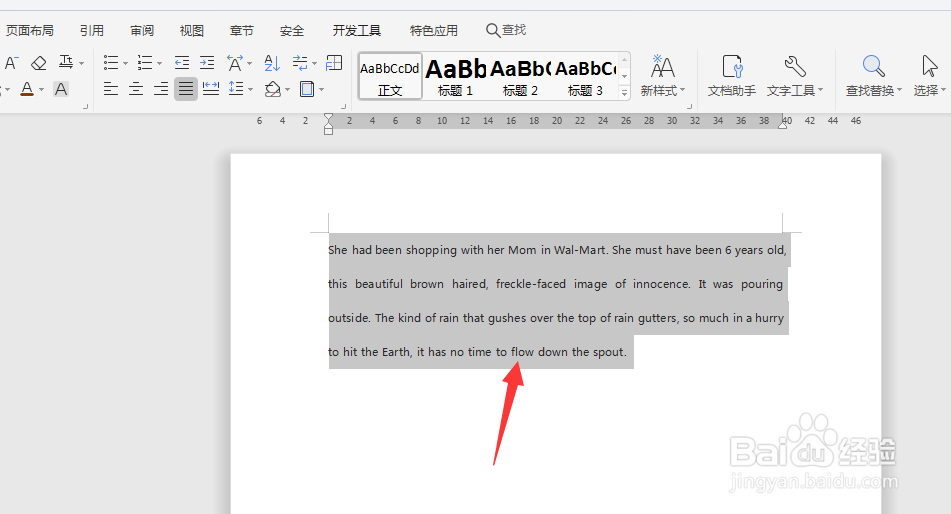Open the line spacing tool
Screen dimensions: 951x514
[236, 89]
